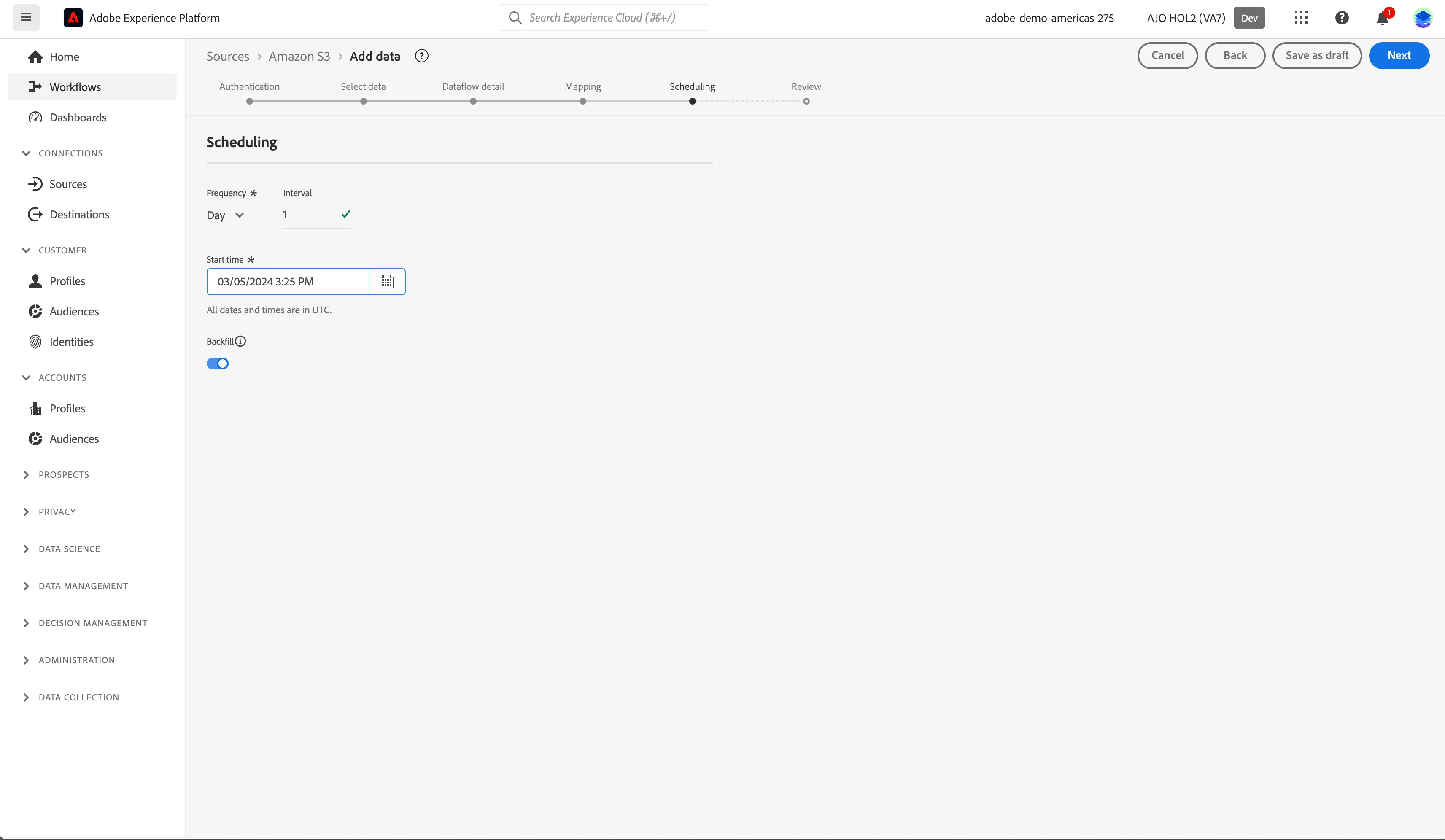The height and width of the screenshot is (840, 1445).
Task: Open the app switcher grid icon
Action: tap(1300, 18)
